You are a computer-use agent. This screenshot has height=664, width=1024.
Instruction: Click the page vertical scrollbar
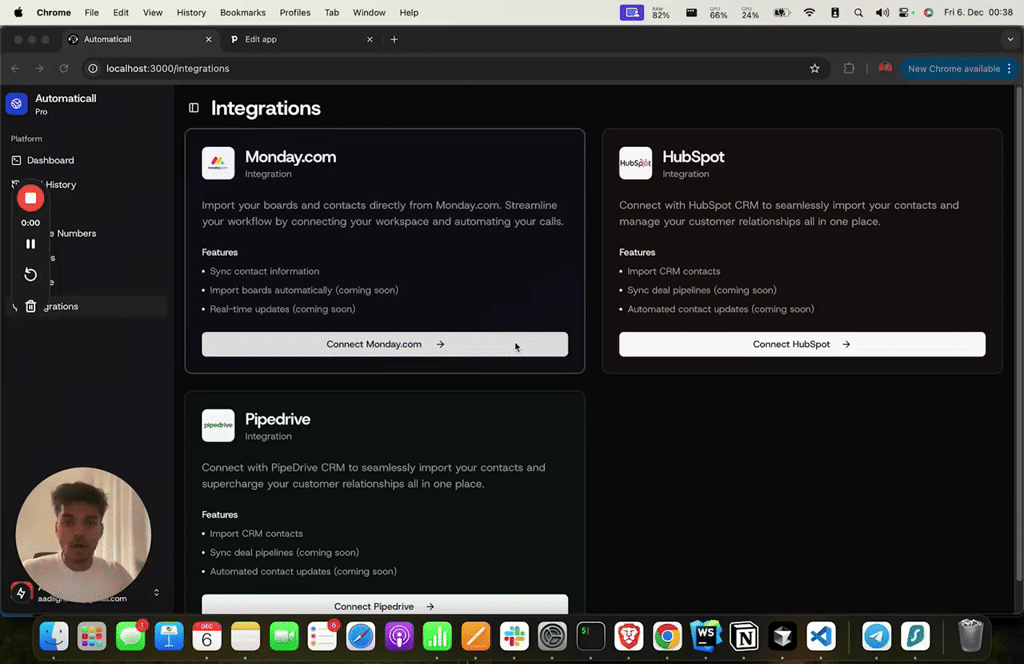(1019, 333)
